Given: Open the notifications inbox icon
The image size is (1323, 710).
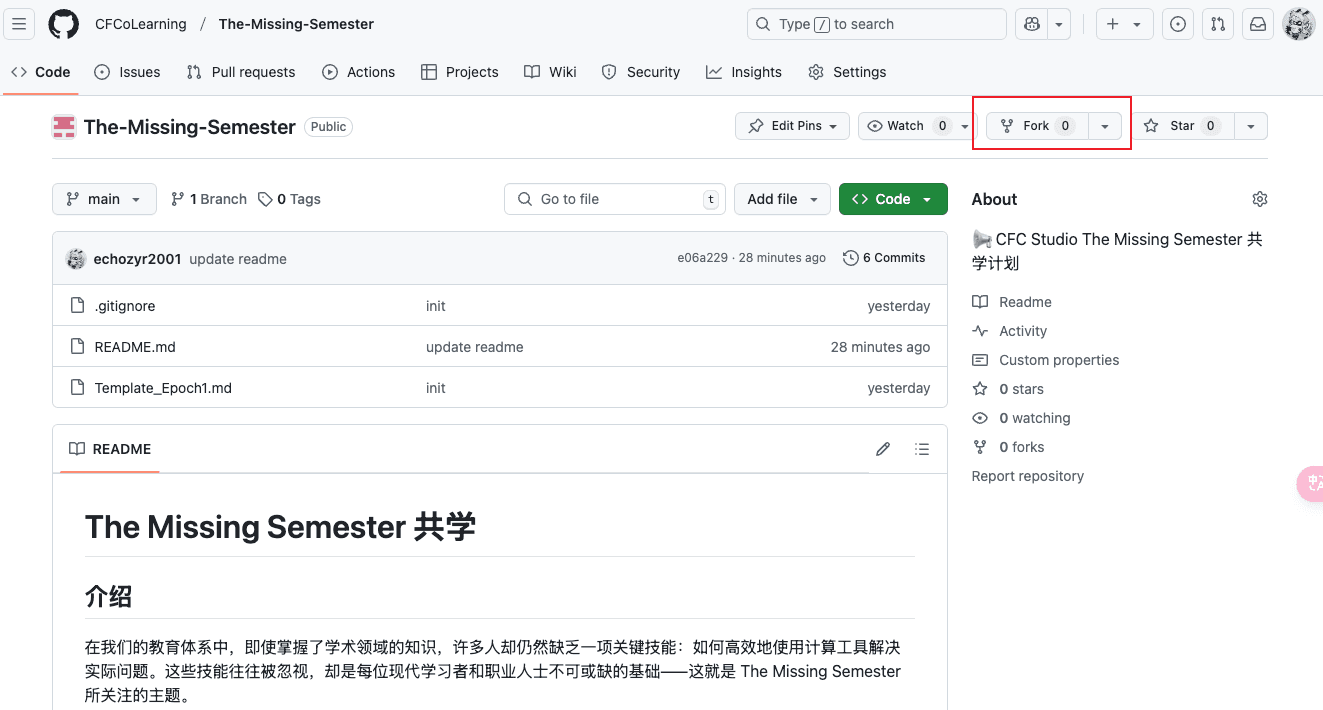Looking at the screenshot, I should pos(1257,24).
